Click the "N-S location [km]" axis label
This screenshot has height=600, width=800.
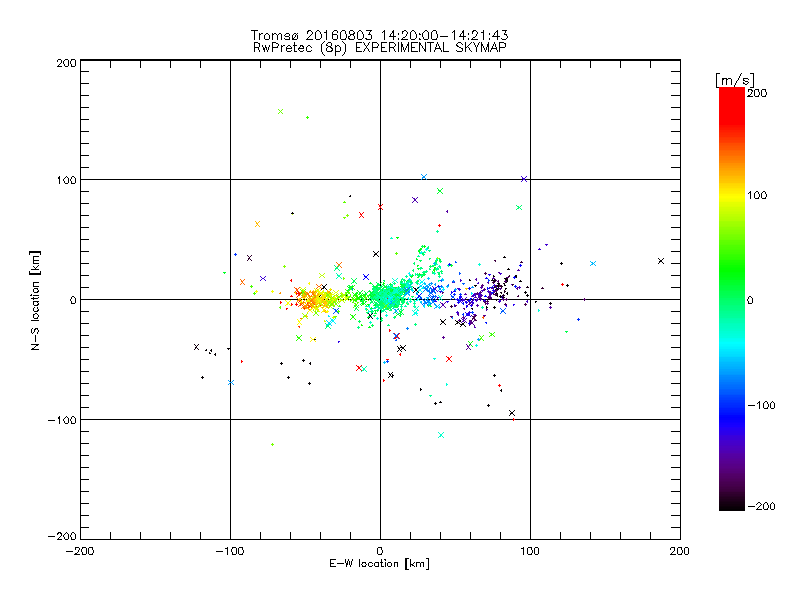click(35, 301)
